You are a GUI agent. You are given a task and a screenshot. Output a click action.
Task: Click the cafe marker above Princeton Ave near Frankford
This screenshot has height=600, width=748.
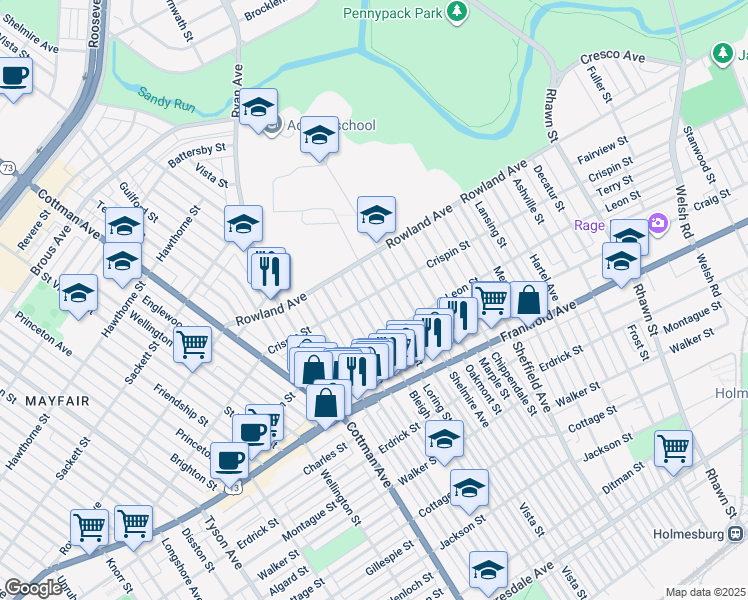251,432
